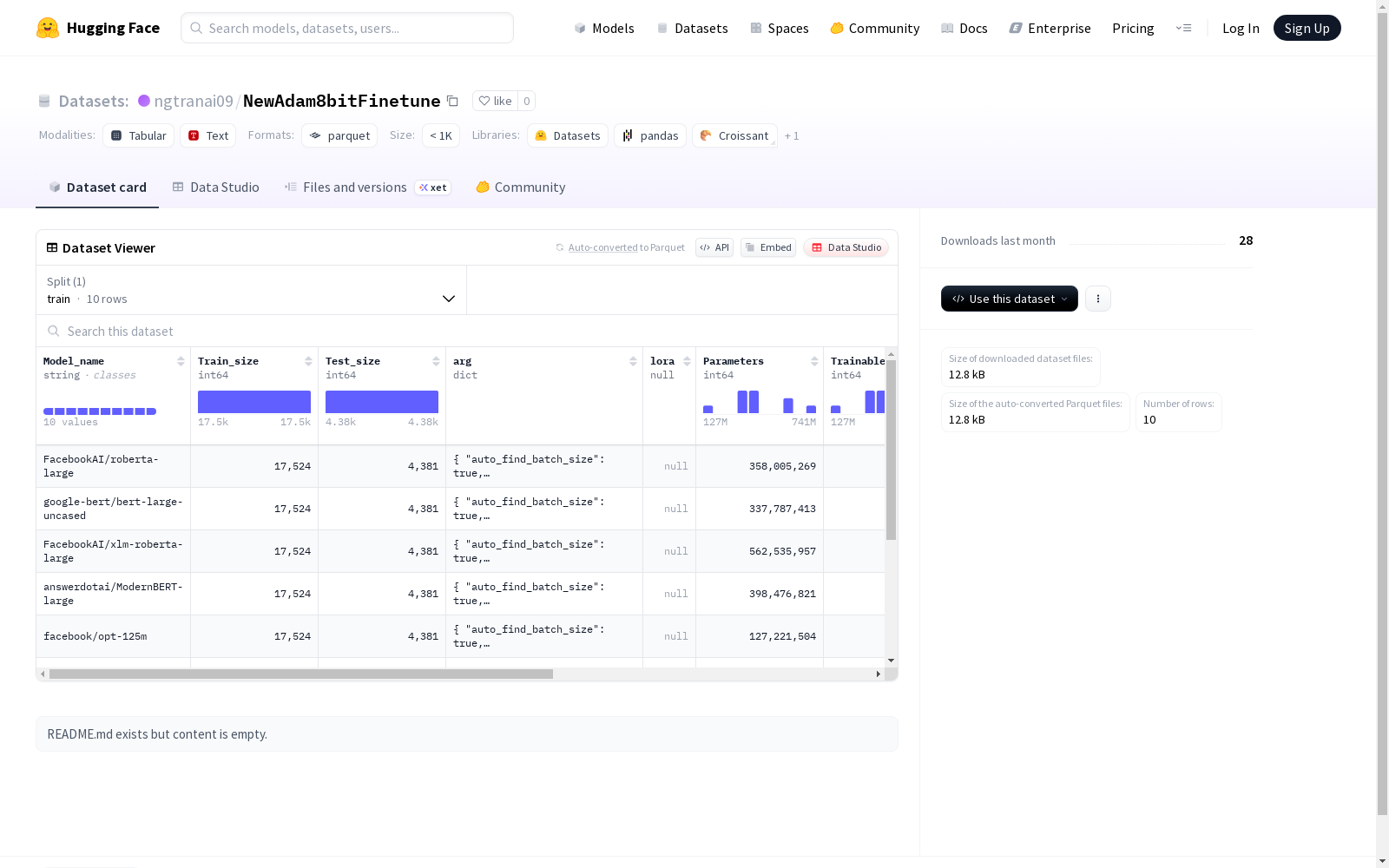Sort by the lora column
This screenshot has height=868, width=1389.
687,361
